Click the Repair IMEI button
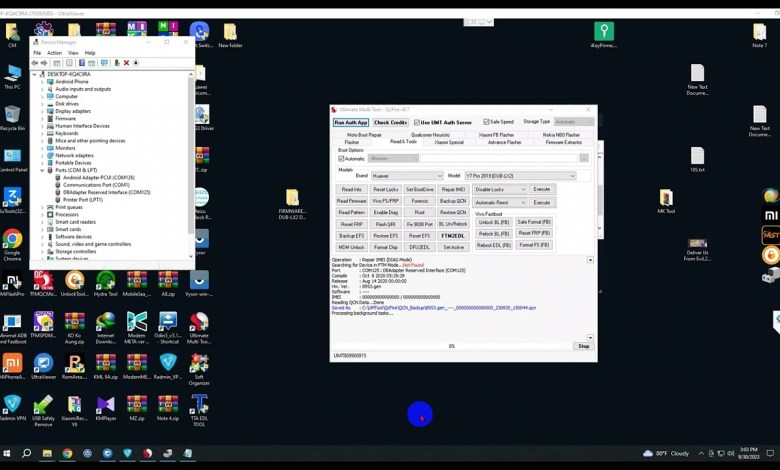 tap(453, 189)
